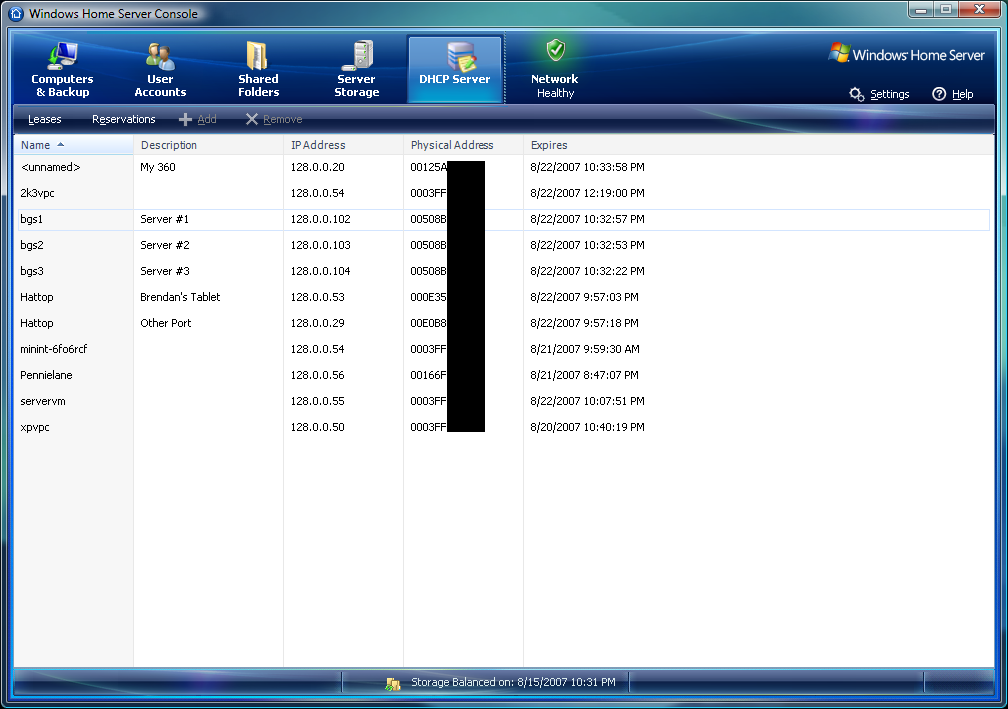Click the My 360 description cell
Image resolution: width=1008 pixels, height=709 pixels.
click(x=158, y=167)
